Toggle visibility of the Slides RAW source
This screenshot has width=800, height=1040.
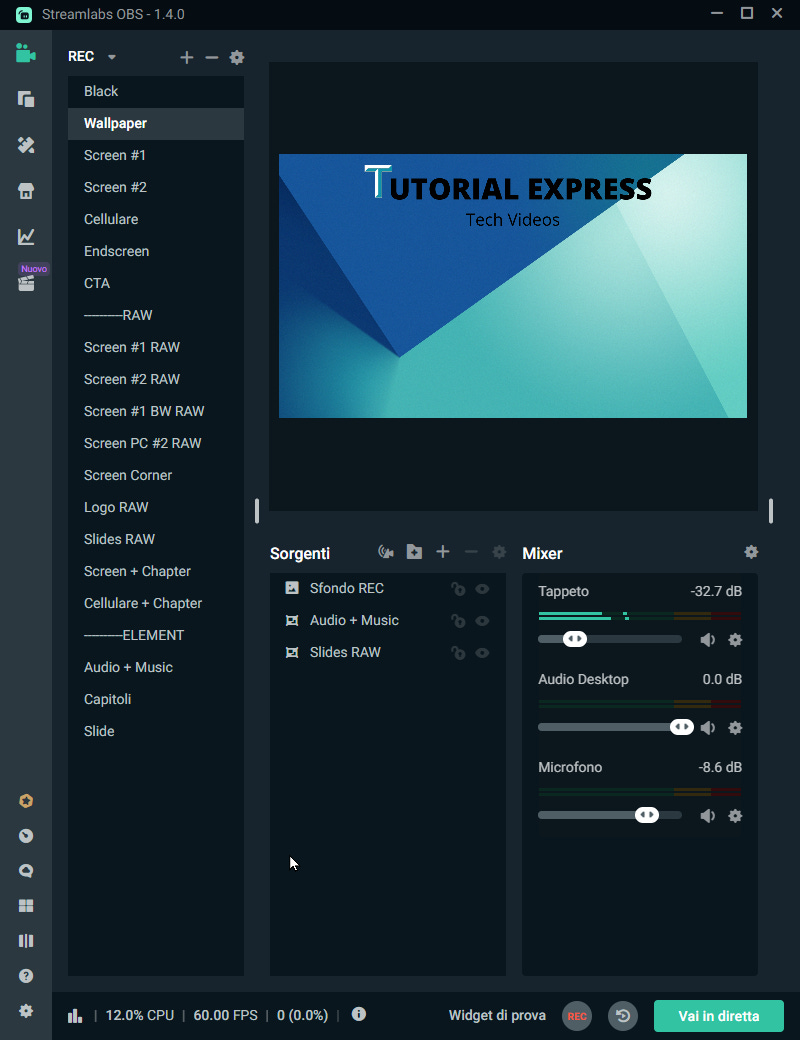(x=482, y=653)
